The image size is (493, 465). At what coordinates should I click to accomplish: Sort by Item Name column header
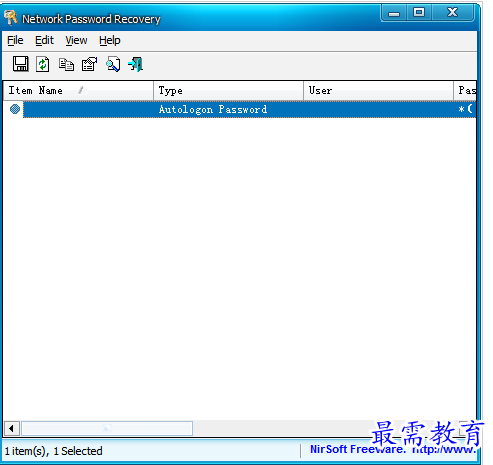[78, 90]
